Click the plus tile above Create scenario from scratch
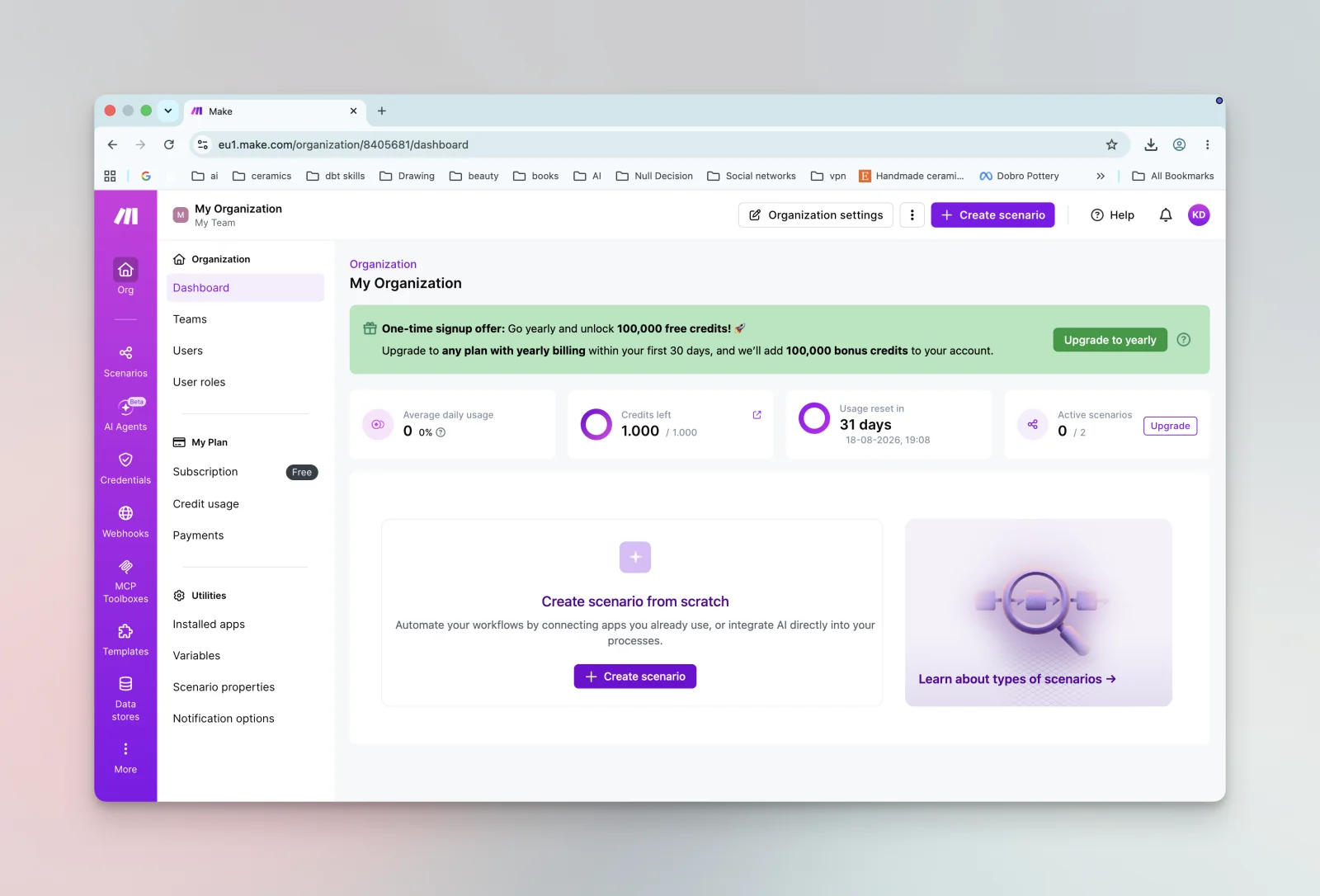This screenshot has width=1320, height=896. click(635, 558)
